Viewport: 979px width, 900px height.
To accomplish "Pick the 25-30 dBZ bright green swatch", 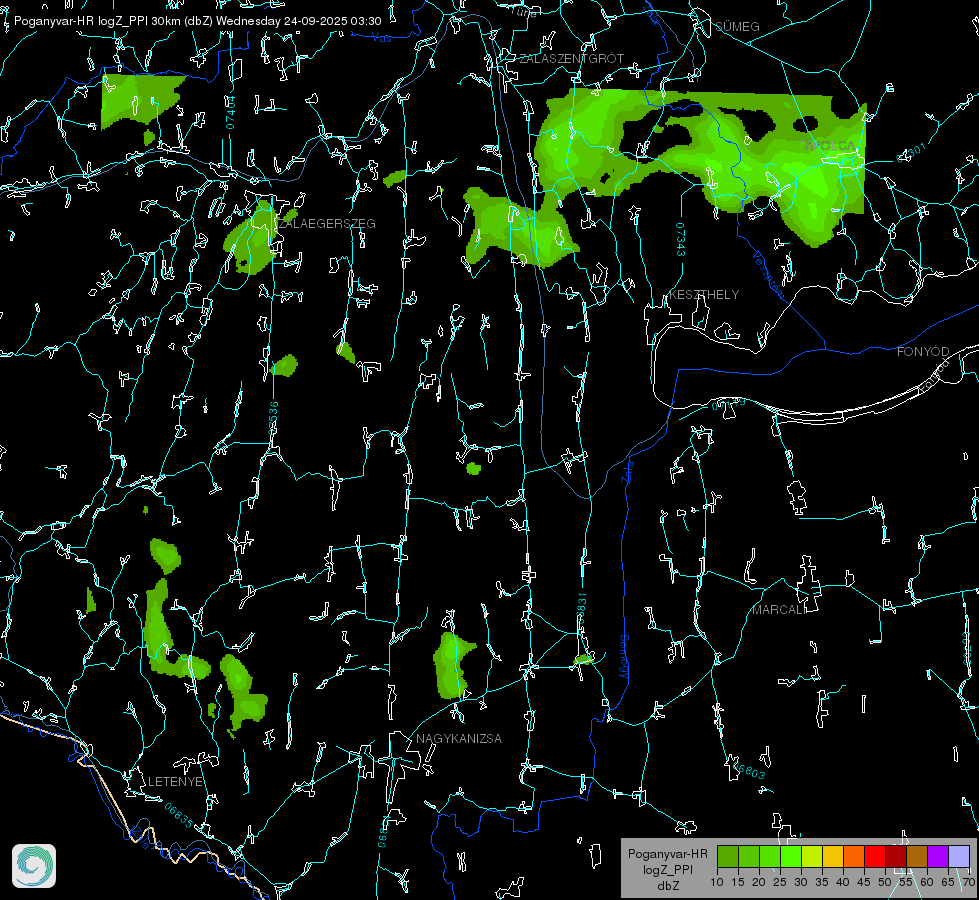I will click(791, 856).
